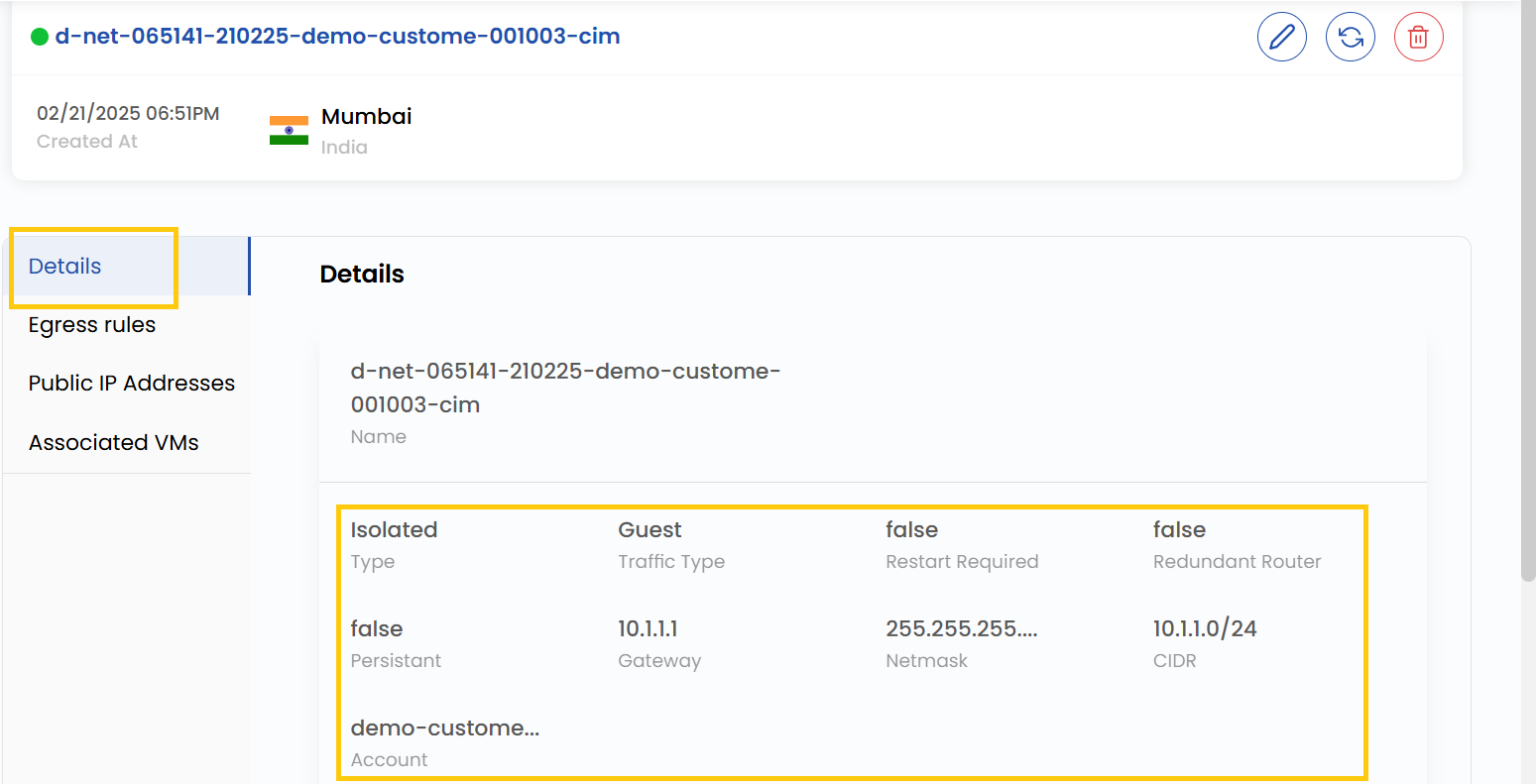Open the Details tab
The height and width of the screenshot is (784, 1536).
(x=65, y=267)
